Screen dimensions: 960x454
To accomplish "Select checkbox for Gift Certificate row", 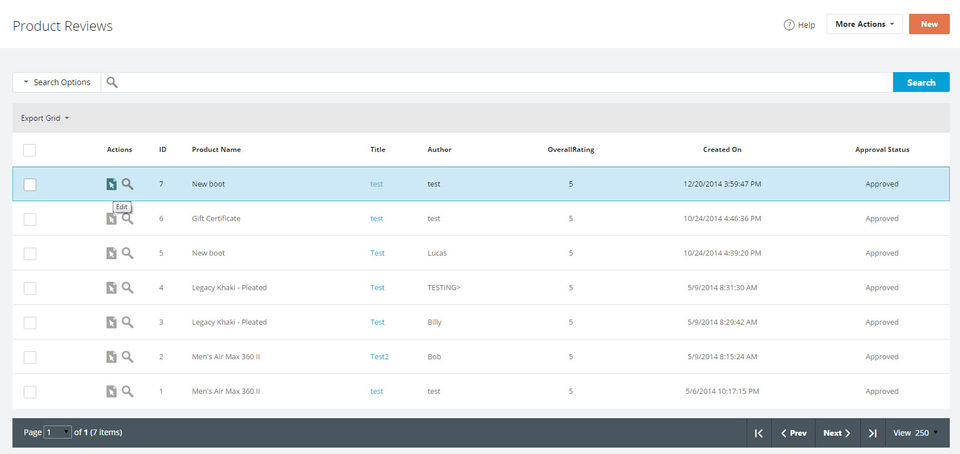I will coord(29,219).
